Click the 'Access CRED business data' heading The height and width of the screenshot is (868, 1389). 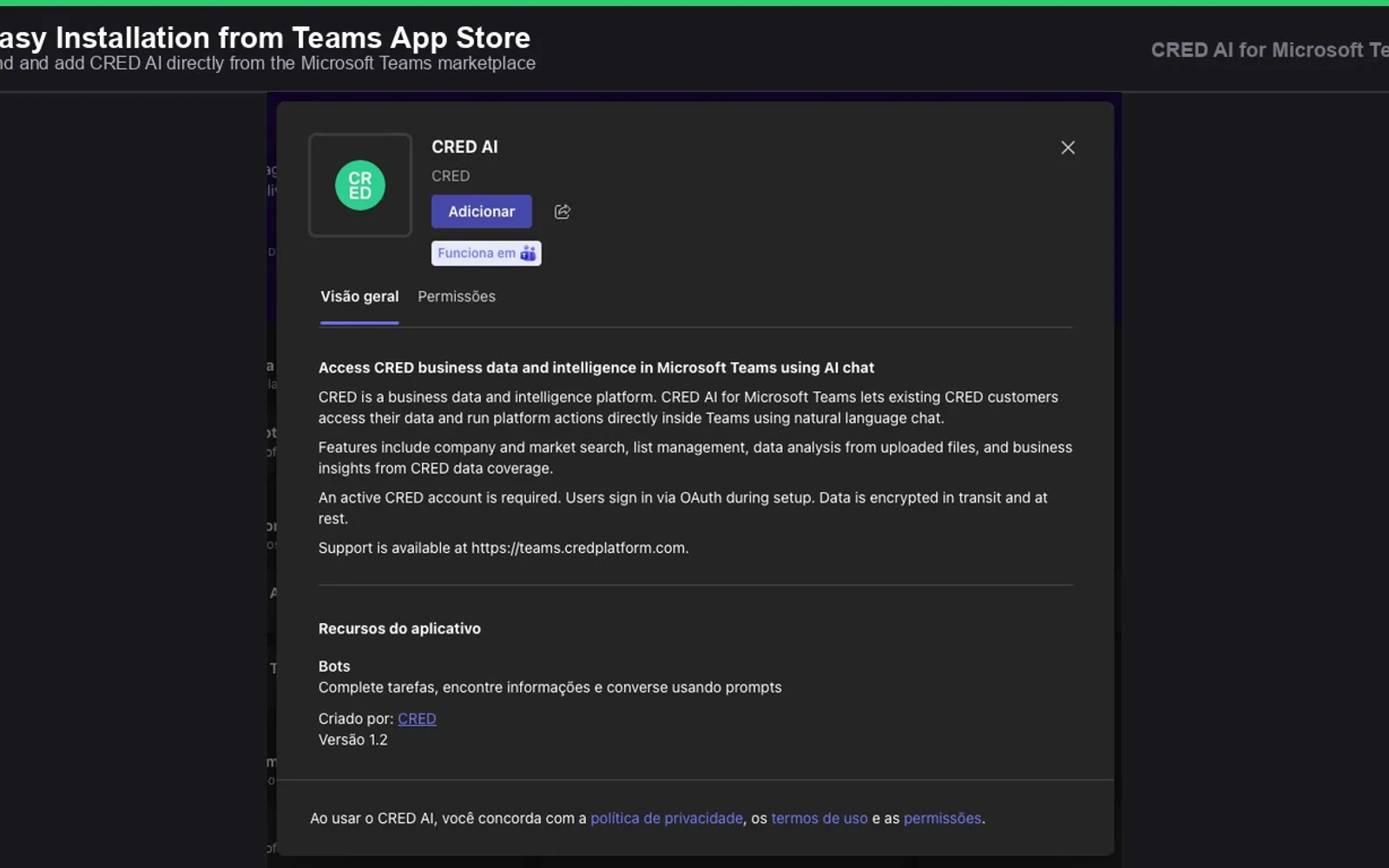click(x=596, y=368)
